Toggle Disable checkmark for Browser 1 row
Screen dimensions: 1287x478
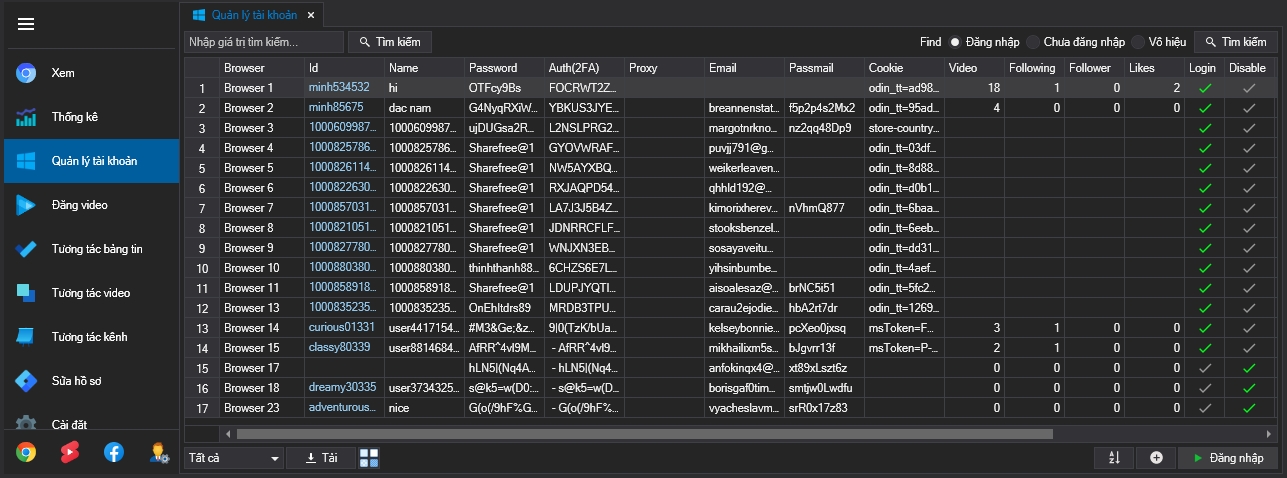point(1247,88)
